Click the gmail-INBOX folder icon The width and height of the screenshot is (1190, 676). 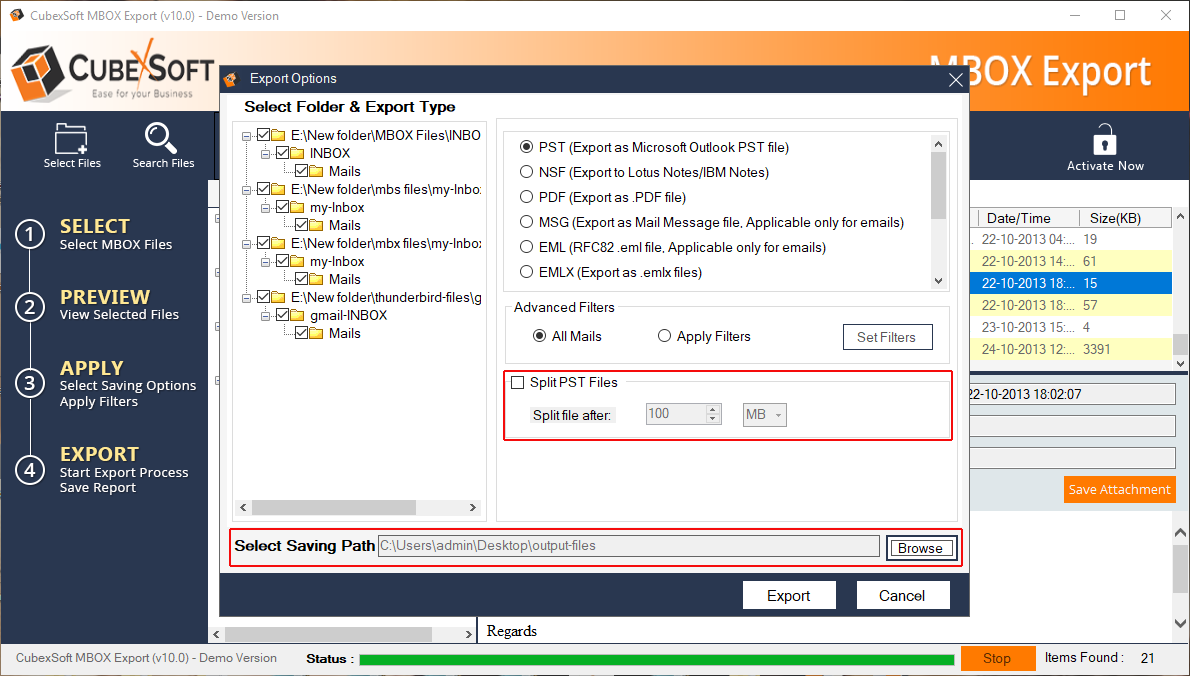pos(298,315)
